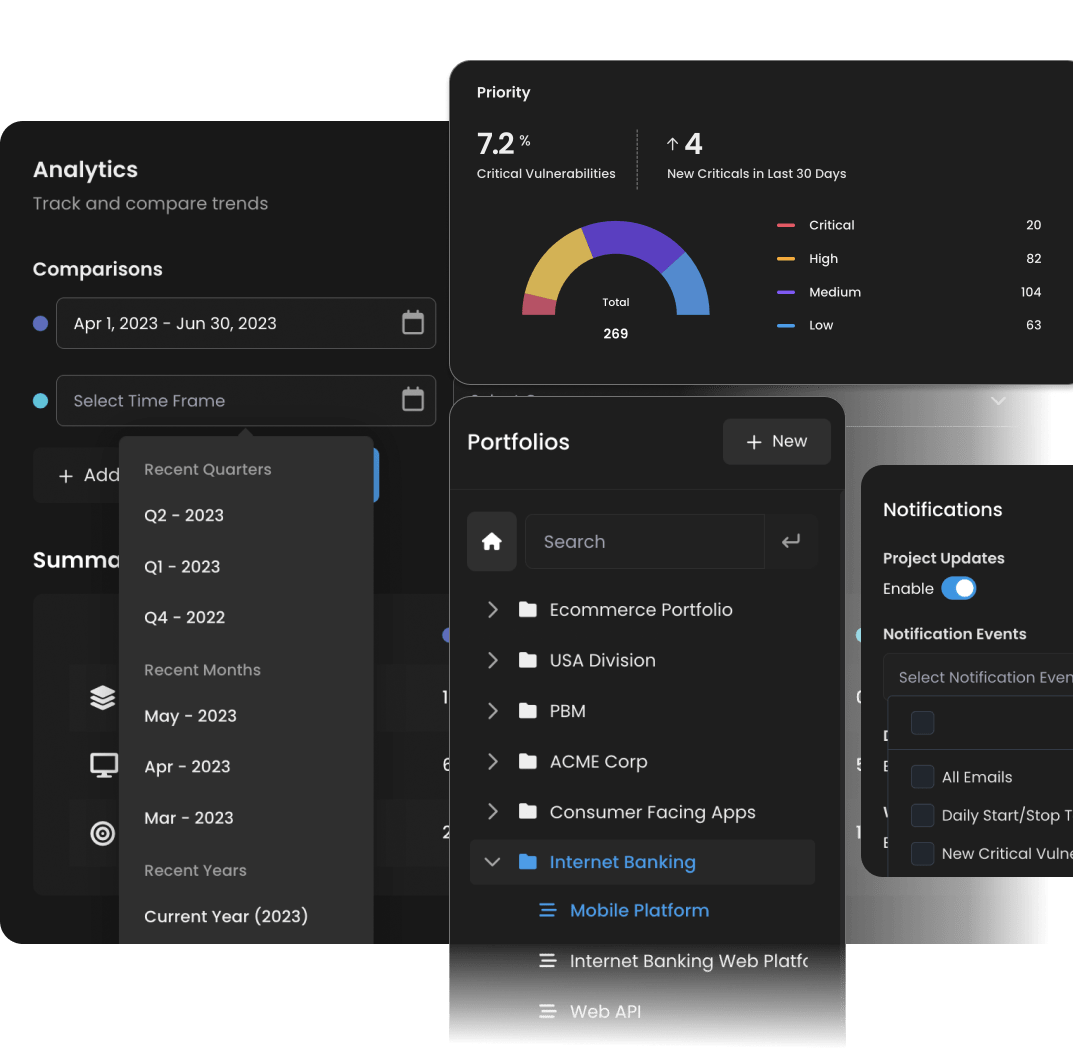This screenshot has height=1048, width=1073.
Task: Select Current Year (2023) option
Action: [x=226, y=916]
